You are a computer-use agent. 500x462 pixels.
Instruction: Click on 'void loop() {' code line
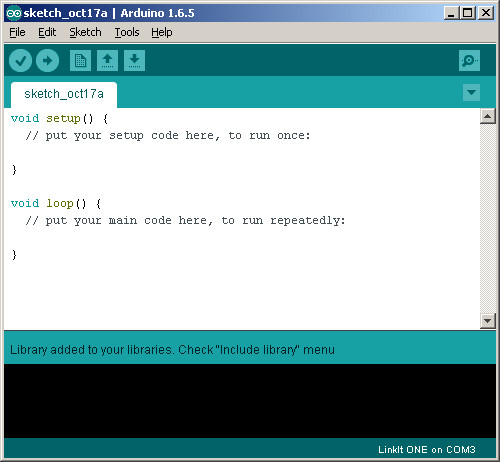pos(56,203)
